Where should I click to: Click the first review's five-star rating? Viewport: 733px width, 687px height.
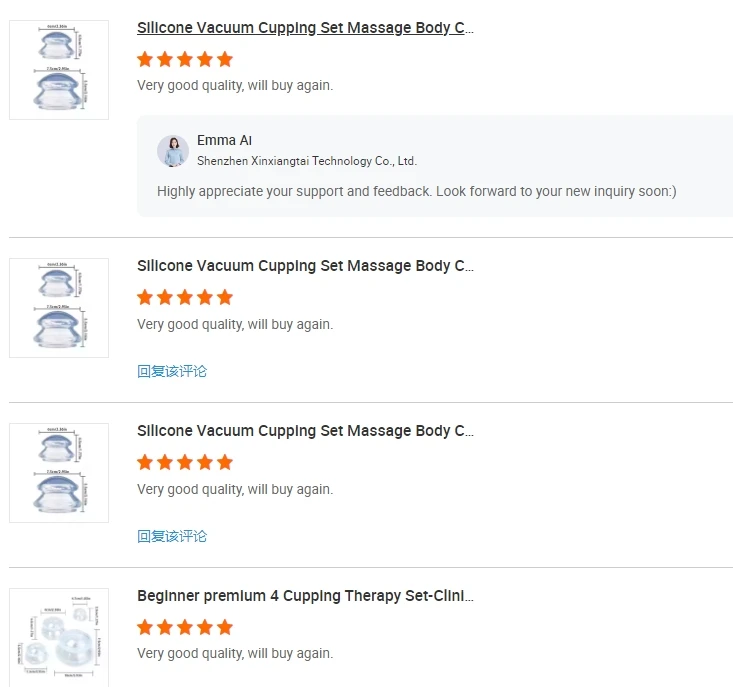(x=185, y=59)
